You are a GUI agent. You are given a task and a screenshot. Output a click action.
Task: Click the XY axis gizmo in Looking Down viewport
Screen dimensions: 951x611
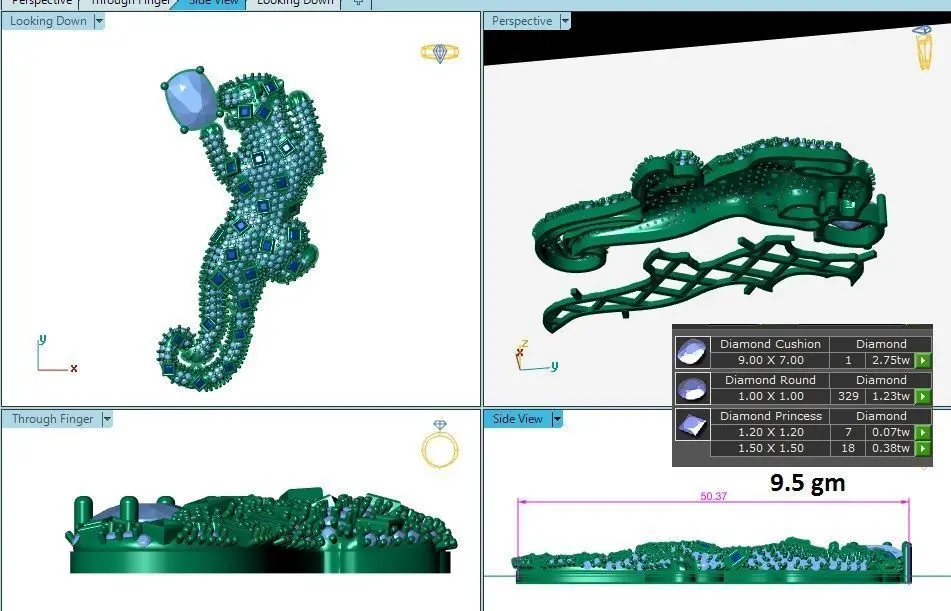56,354
